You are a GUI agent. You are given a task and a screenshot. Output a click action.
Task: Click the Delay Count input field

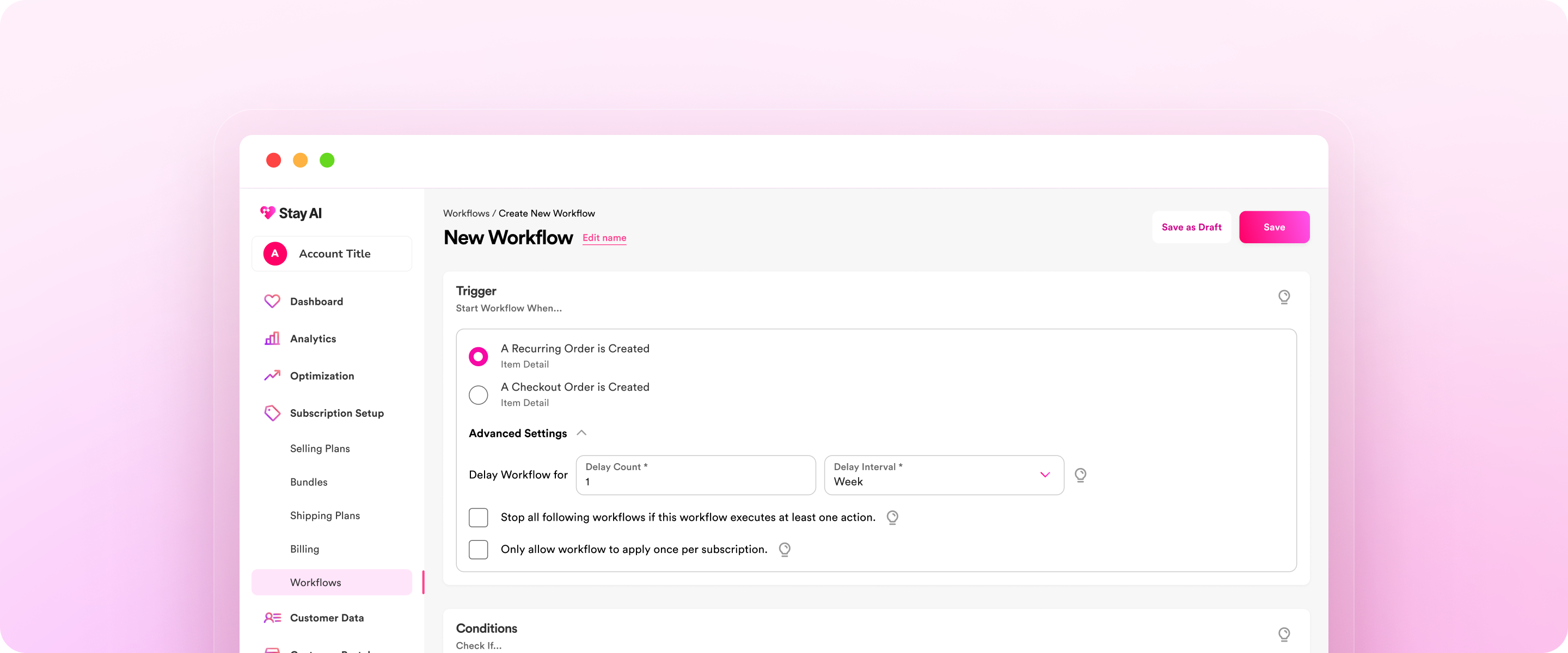pos(695,475)
